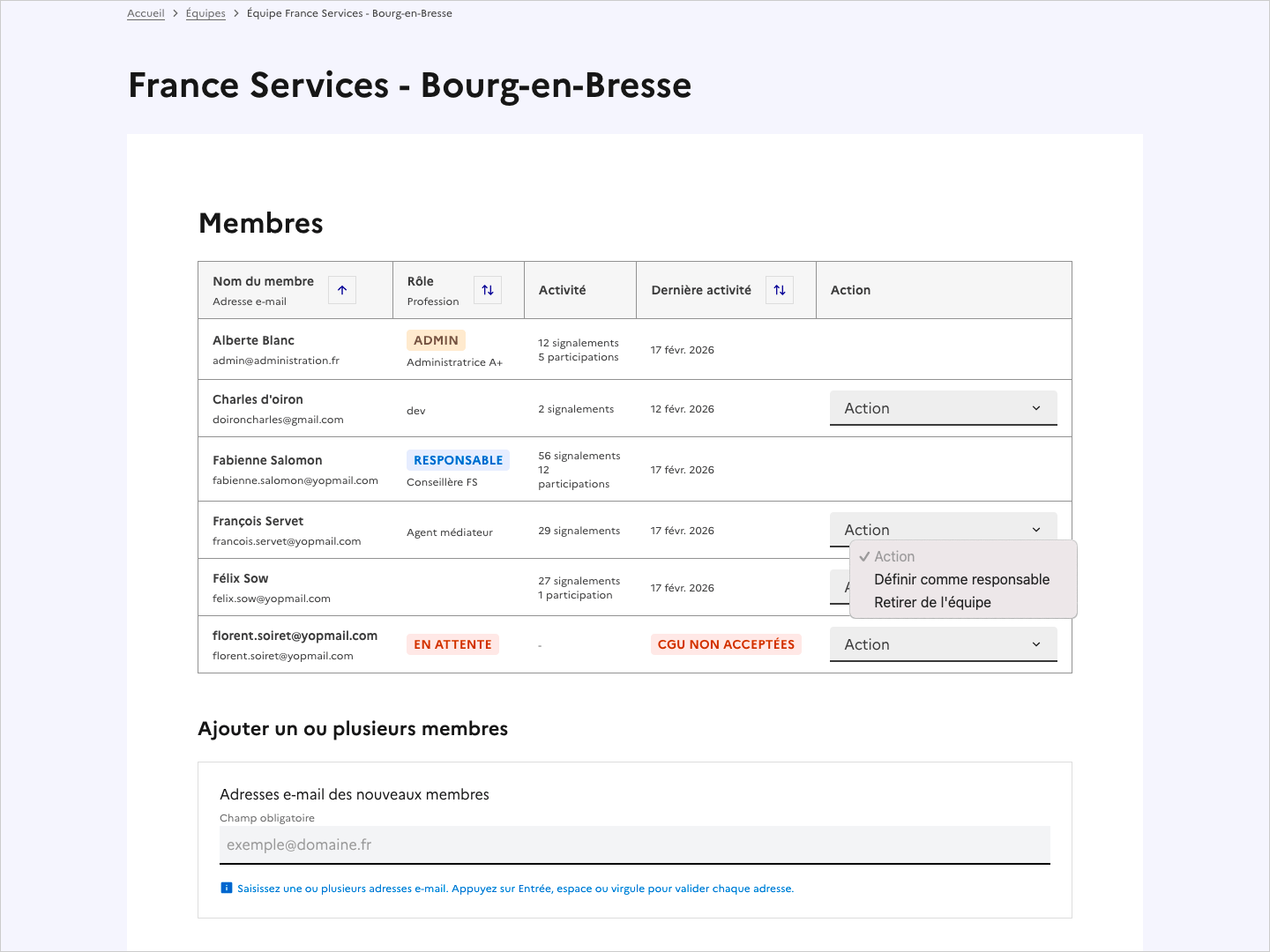Navigate to Accueil via the breadcrumb
Image resolution: width=1270 pixels, height=952 pixels.
click(146, 12)
